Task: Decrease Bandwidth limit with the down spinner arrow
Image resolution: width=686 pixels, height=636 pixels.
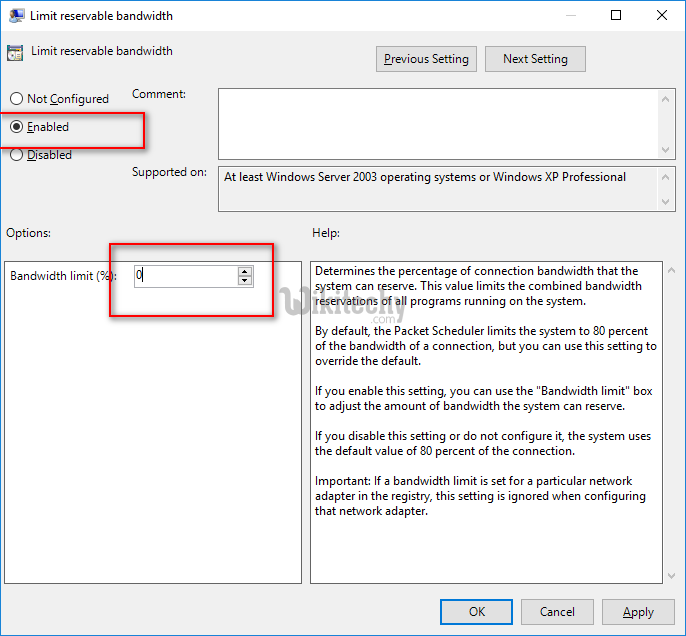Action: pyautogui.click(x=245, y=281)
